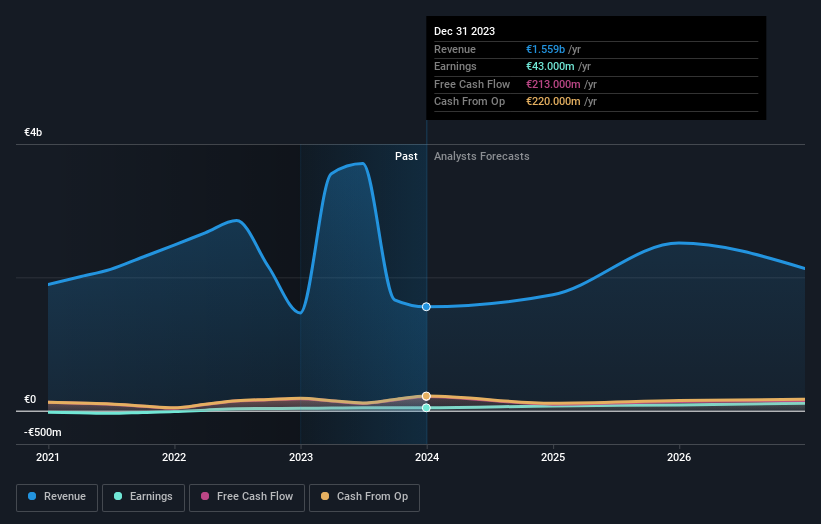Click the 2023 x-axis label
Viewport: 821px width, 524px height.
pos(301,458)
